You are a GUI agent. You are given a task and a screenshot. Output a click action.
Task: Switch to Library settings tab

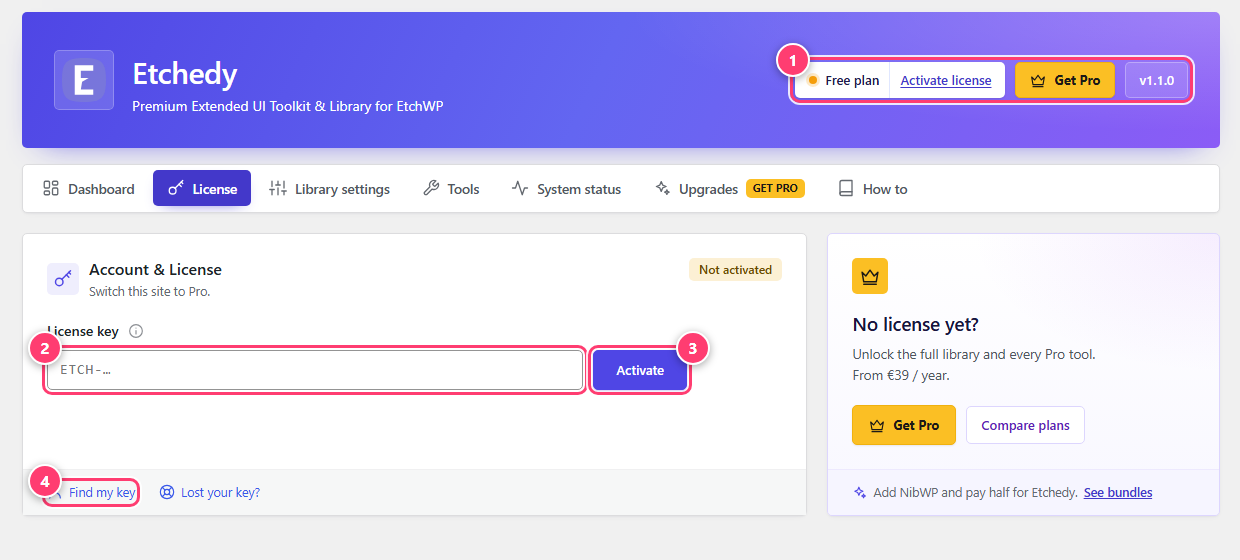tap(330, 189)
